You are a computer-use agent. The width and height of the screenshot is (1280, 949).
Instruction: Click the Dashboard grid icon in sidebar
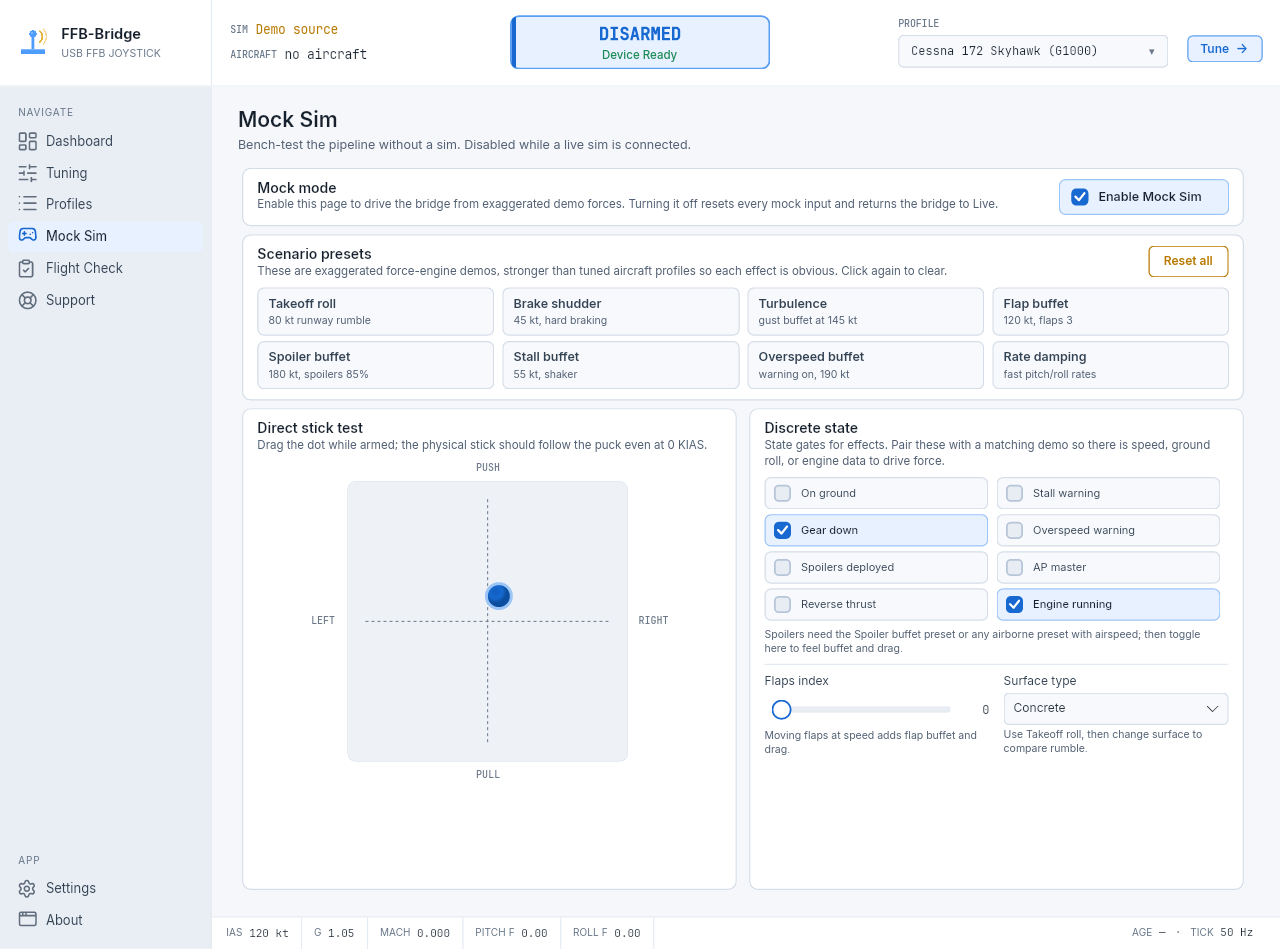[27, 141]
